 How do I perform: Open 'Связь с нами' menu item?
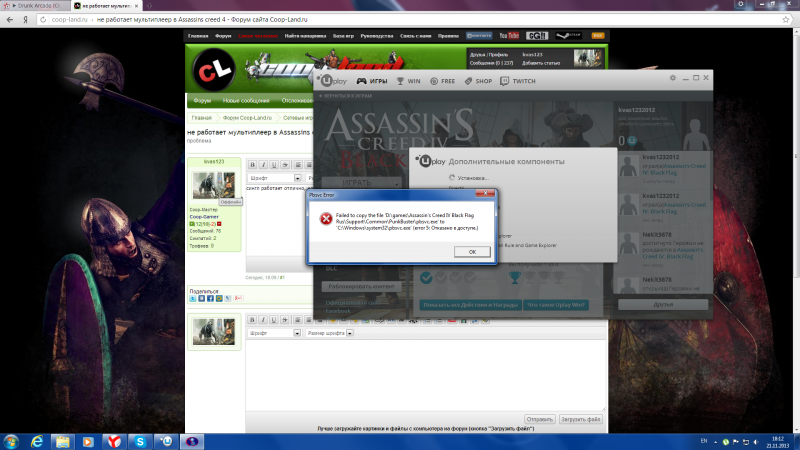[415, 36]
